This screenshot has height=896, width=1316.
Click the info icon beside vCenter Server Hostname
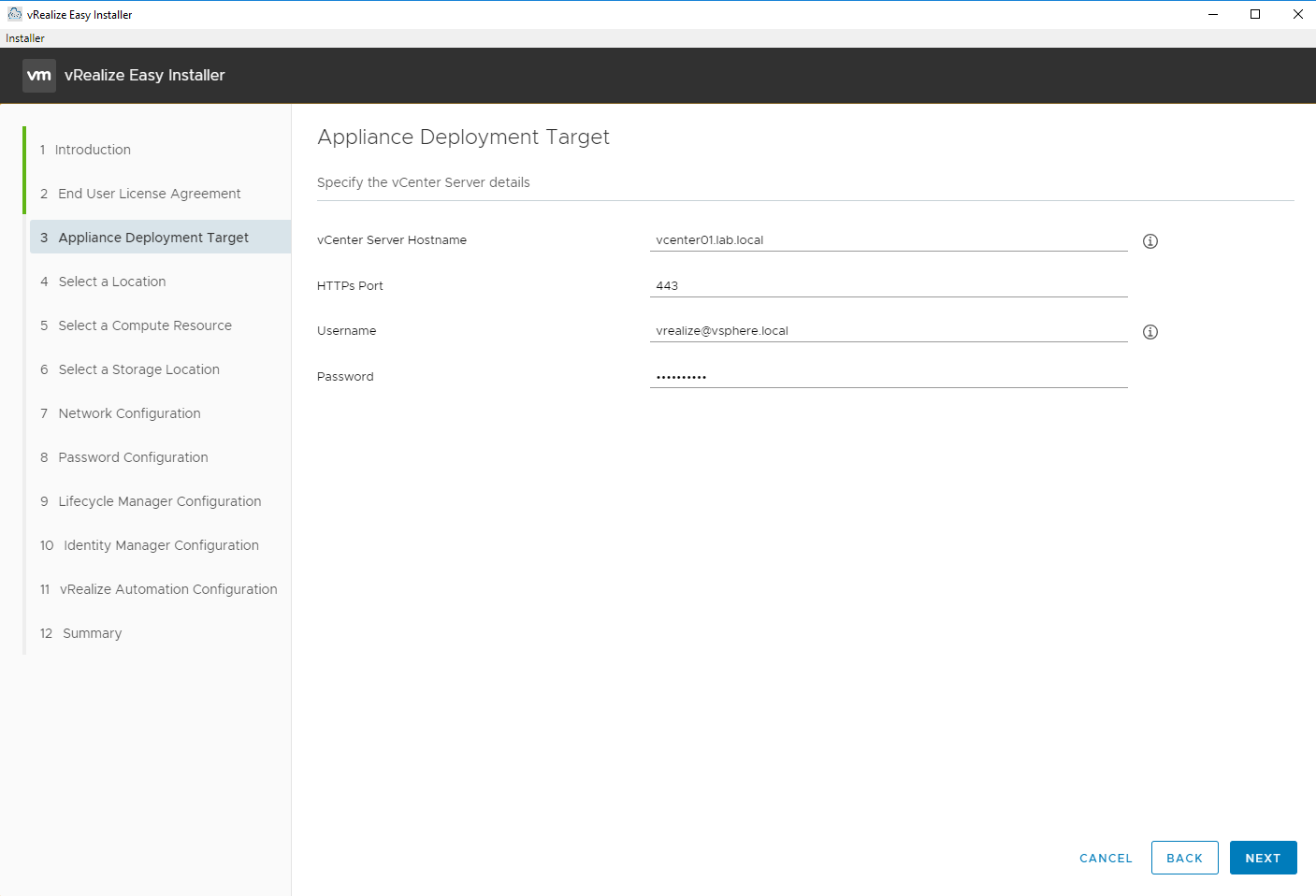click(1150, 241)
